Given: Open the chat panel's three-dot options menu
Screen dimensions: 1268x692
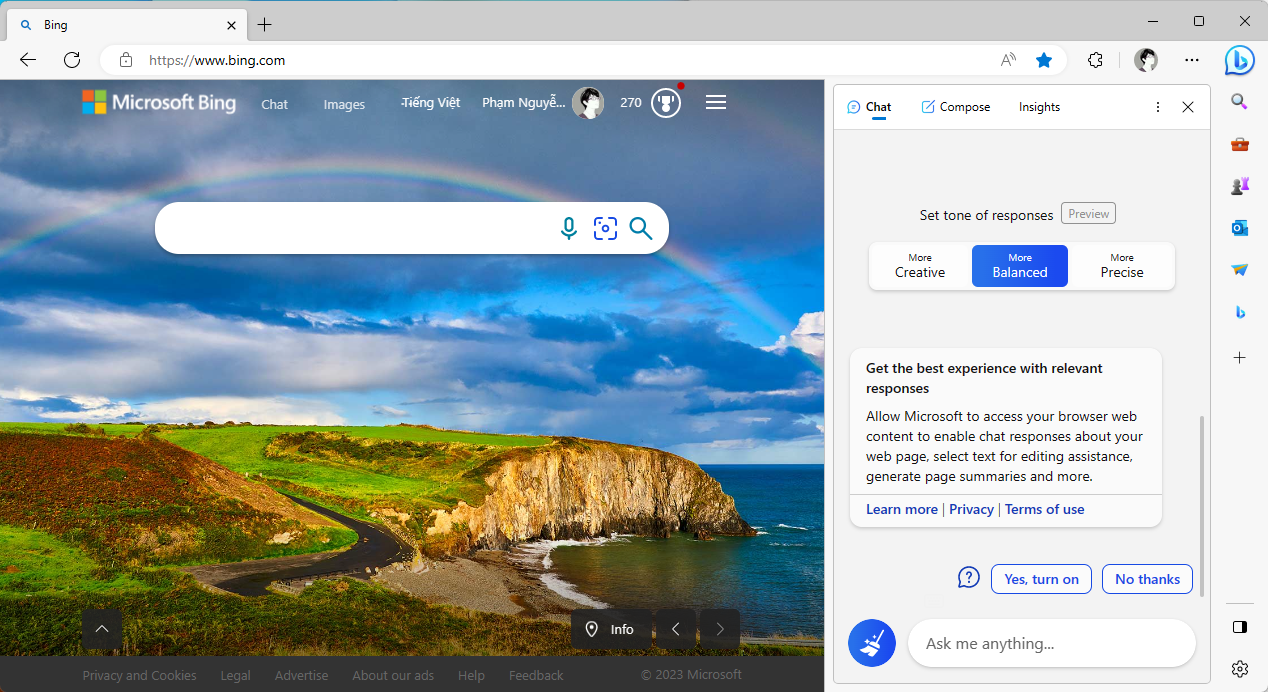Looking at the screenshot, I should pos(1157,106).
